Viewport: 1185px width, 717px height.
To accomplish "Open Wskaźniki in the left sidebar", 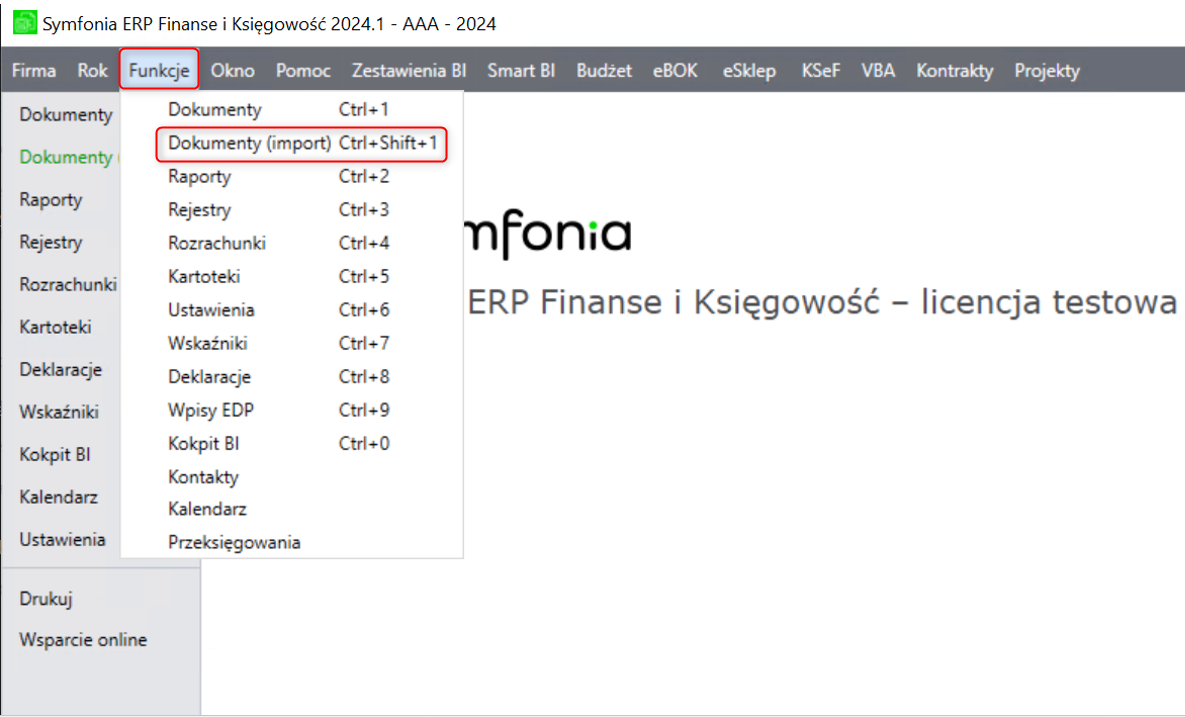I will click(59, 412).
